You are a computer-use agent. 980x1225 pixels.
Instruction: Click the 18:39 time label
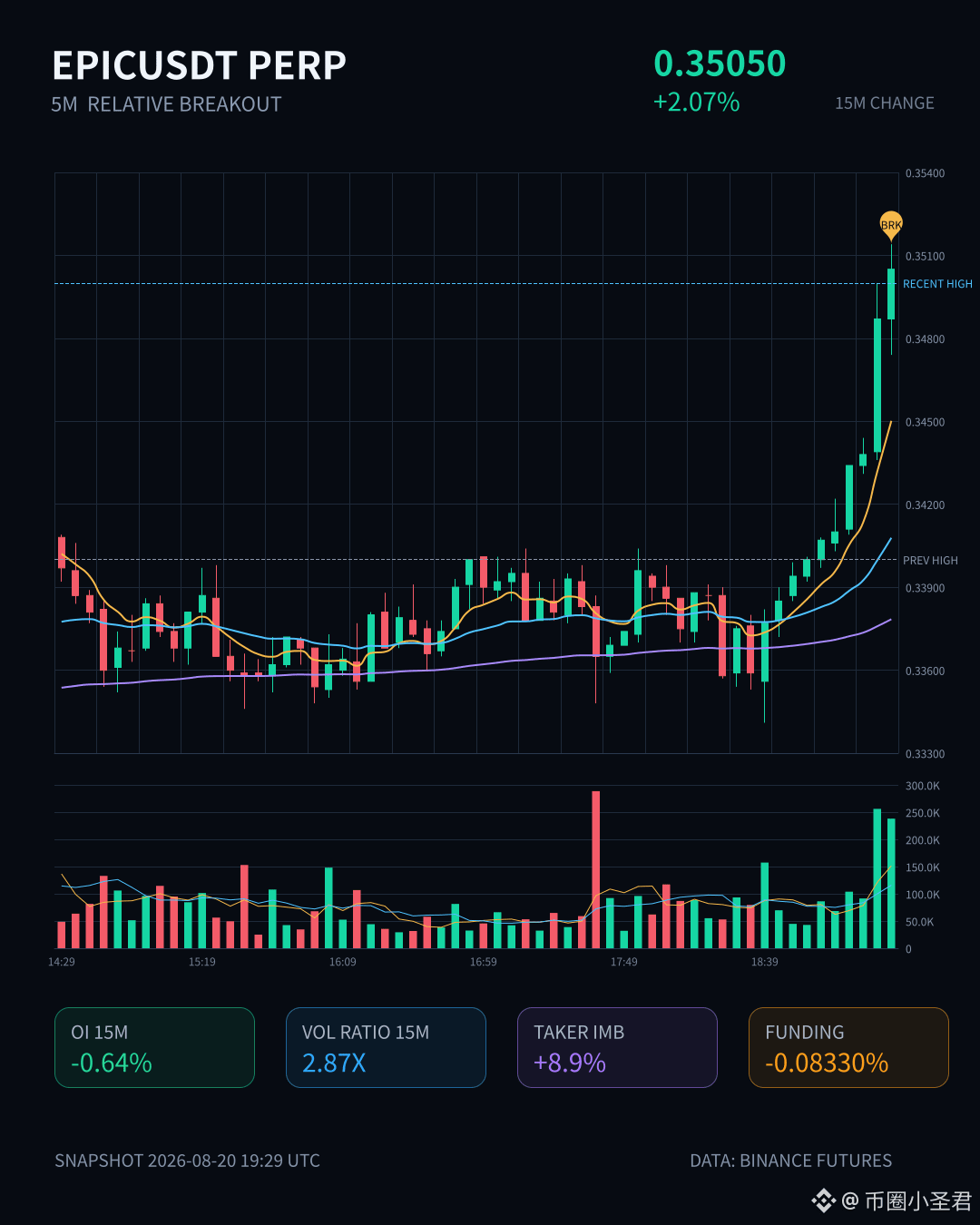pyautogui.click(x=765, y=962)
